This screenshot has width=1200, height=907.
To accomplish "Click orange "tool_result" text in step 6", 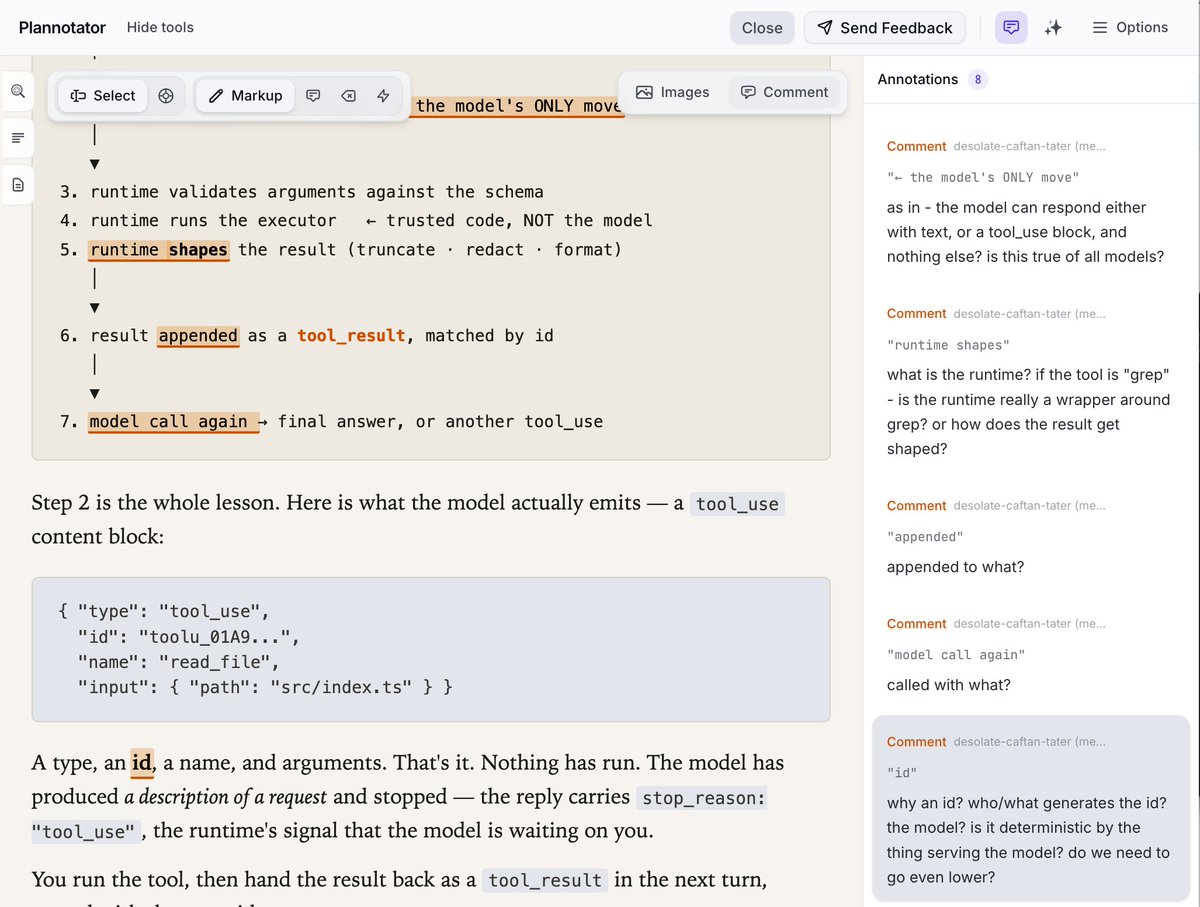I will [x=351, y=336].
